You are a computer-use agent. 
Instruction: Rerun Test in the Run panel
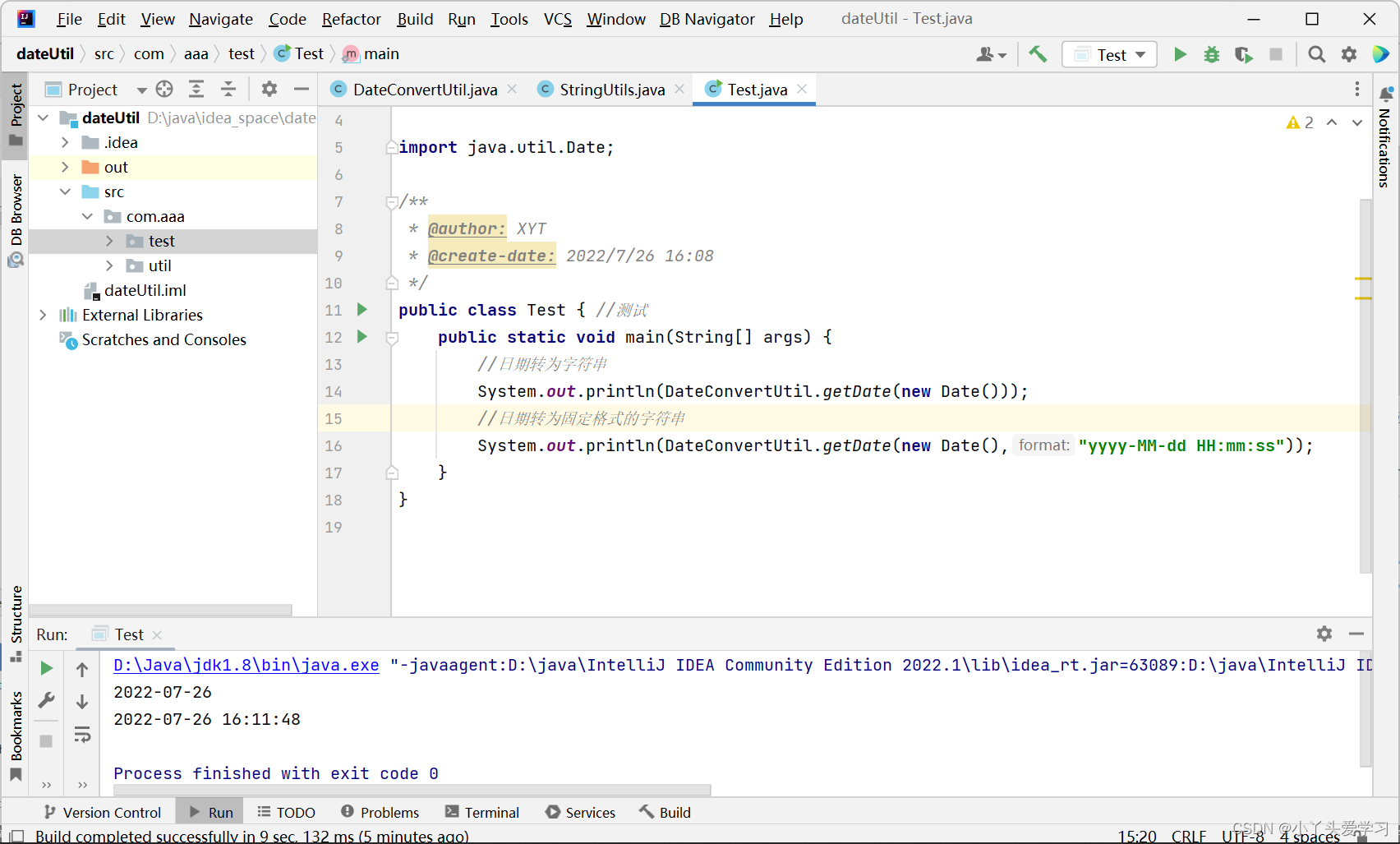point(47,668)
